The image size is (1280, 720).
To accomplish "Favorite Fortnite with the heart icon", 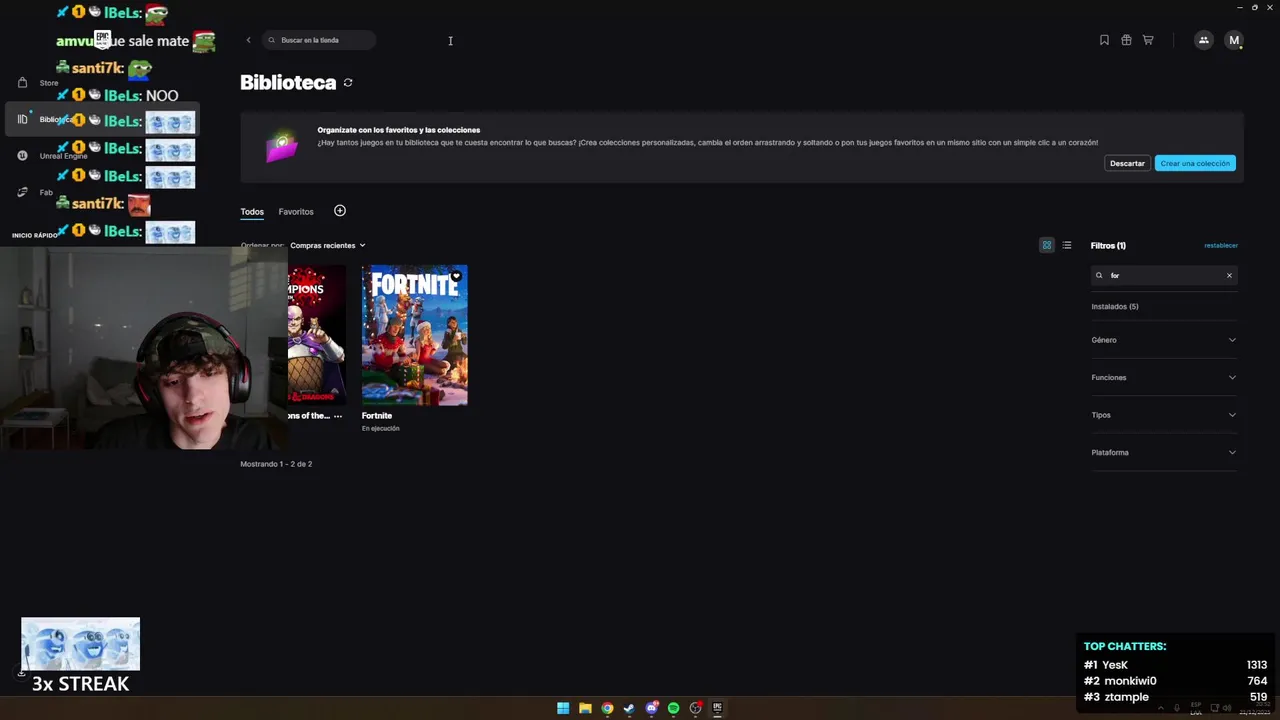I will [x=456, y=276].
